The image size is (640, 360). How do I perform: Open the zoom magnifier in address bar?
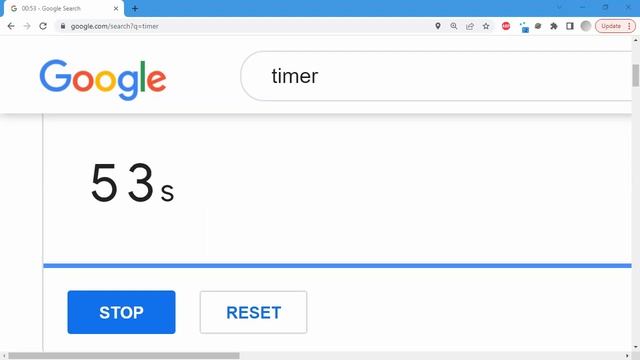(453, 26)
